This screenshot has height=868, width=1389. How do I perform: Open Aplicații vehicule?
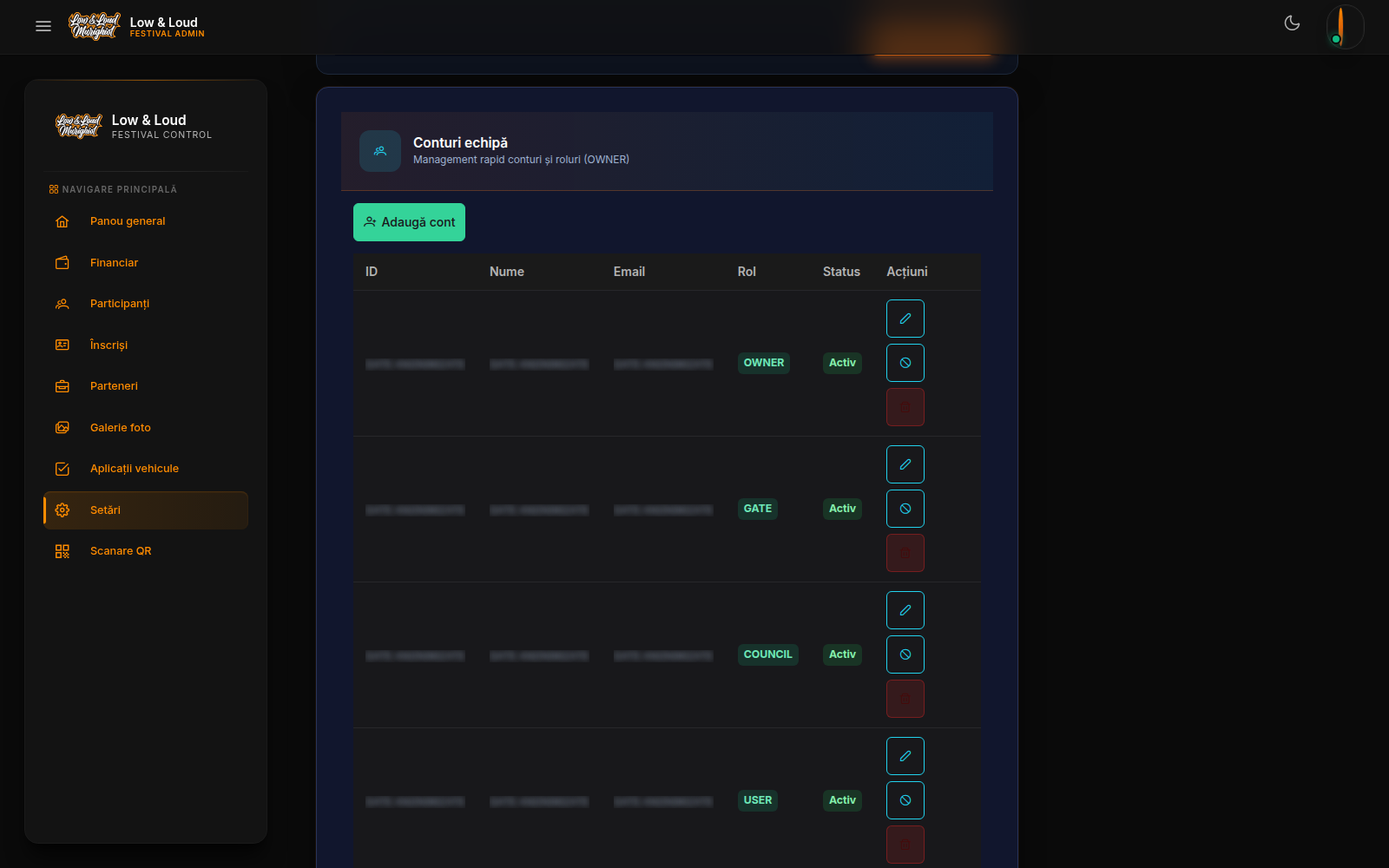(x=146, y=469)
